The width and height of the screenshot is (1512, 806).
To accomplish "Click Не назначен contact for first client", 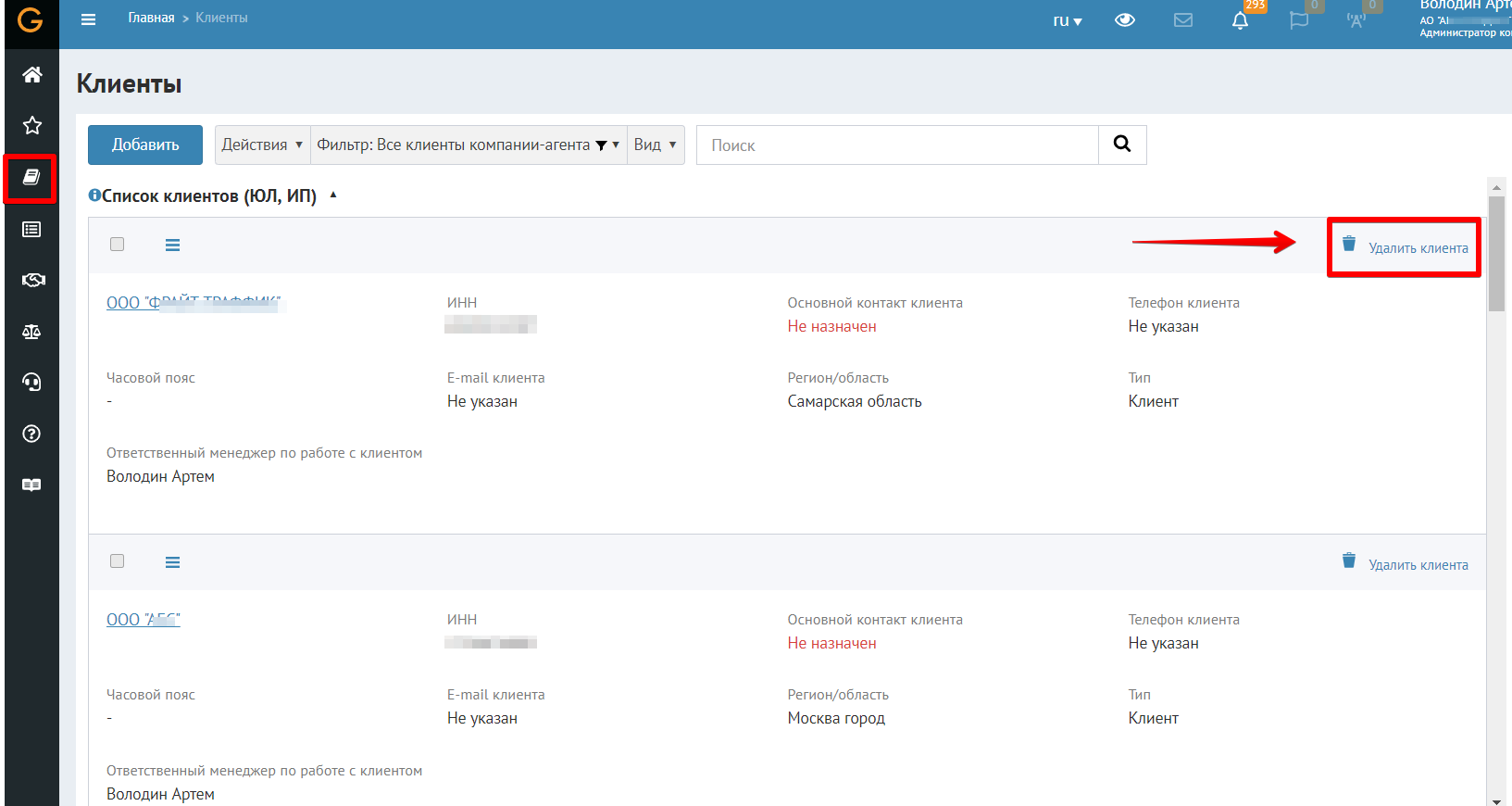I will 831,326.
